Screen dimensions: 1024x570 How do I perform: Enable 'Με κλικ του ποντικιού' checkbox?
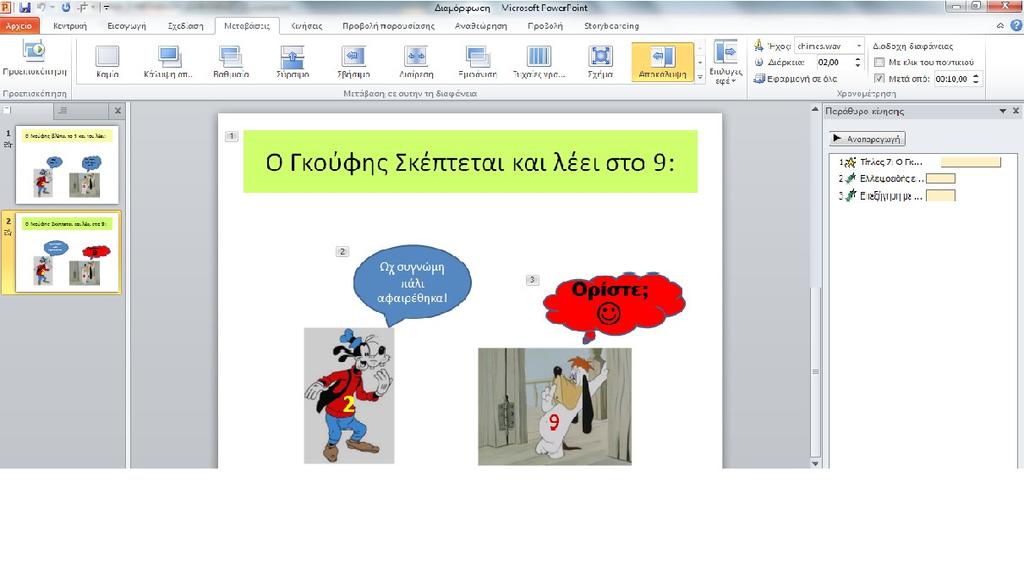[x=879, y=62]
